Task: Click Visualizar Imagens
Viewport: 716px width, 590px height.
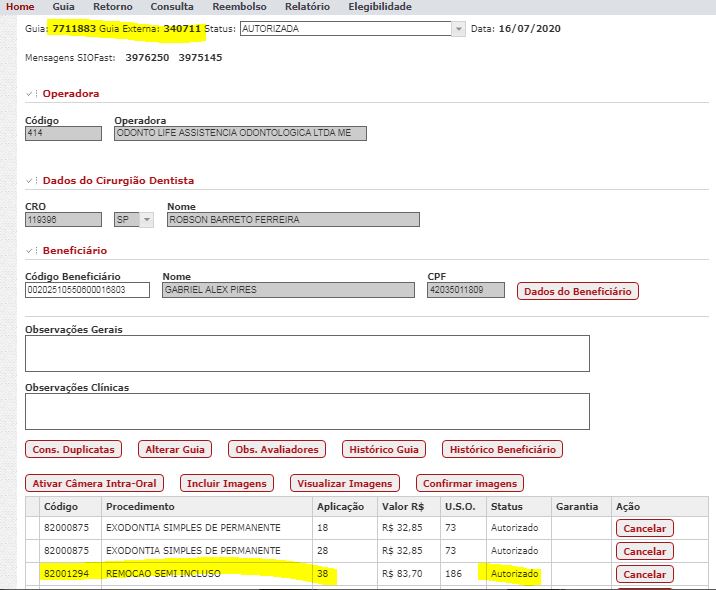Action: tap(342, 484)
